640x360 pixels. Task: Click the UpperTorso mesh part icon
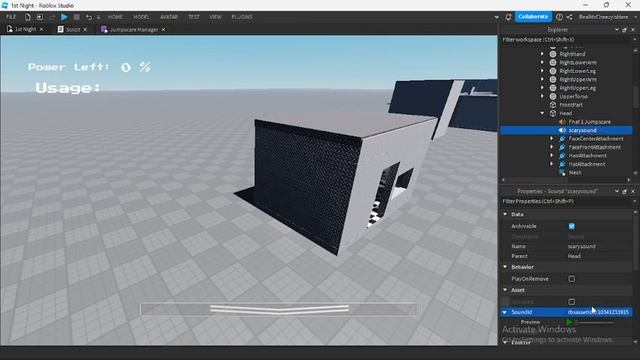pos(553,96)
